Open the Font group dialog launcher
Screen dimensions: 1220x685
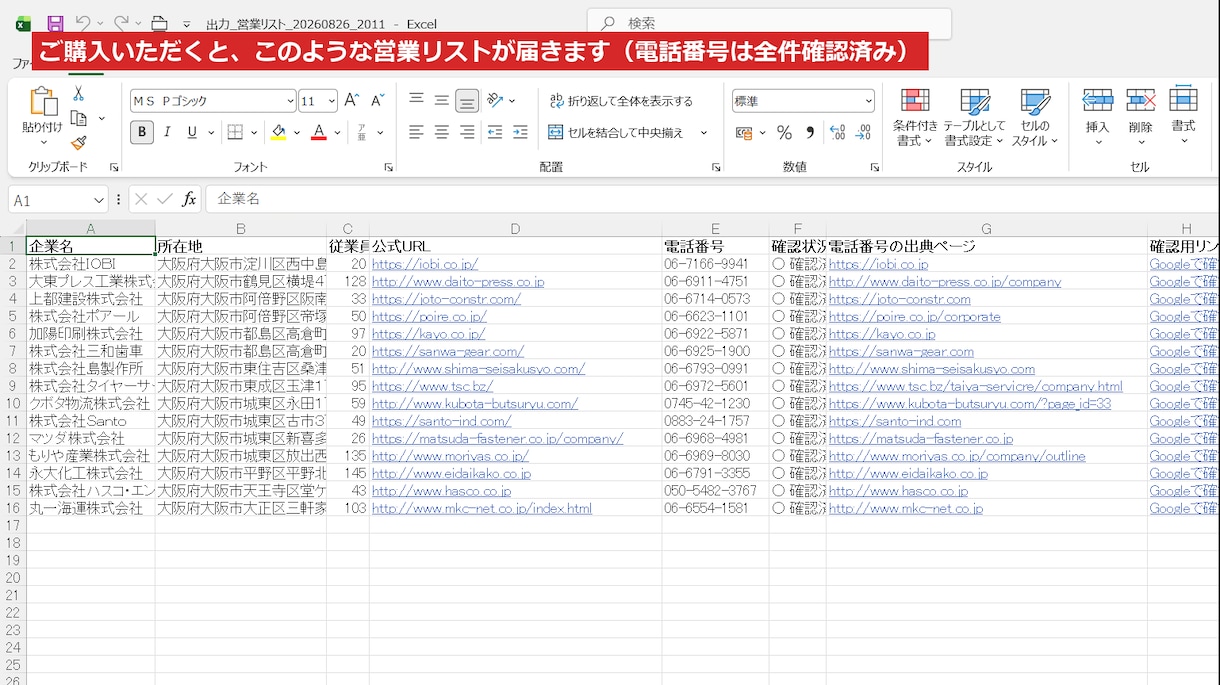[x=391, y=168]
